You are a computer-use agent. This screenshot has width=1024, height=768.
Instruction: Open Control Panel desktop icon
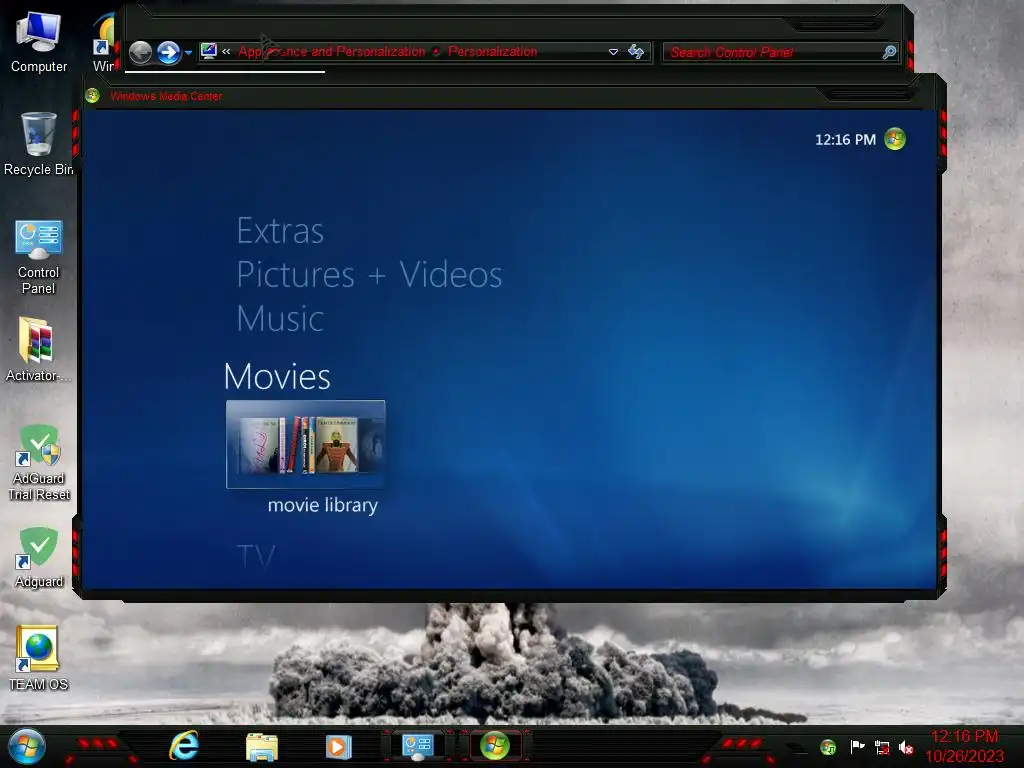(x=39, y=257)
